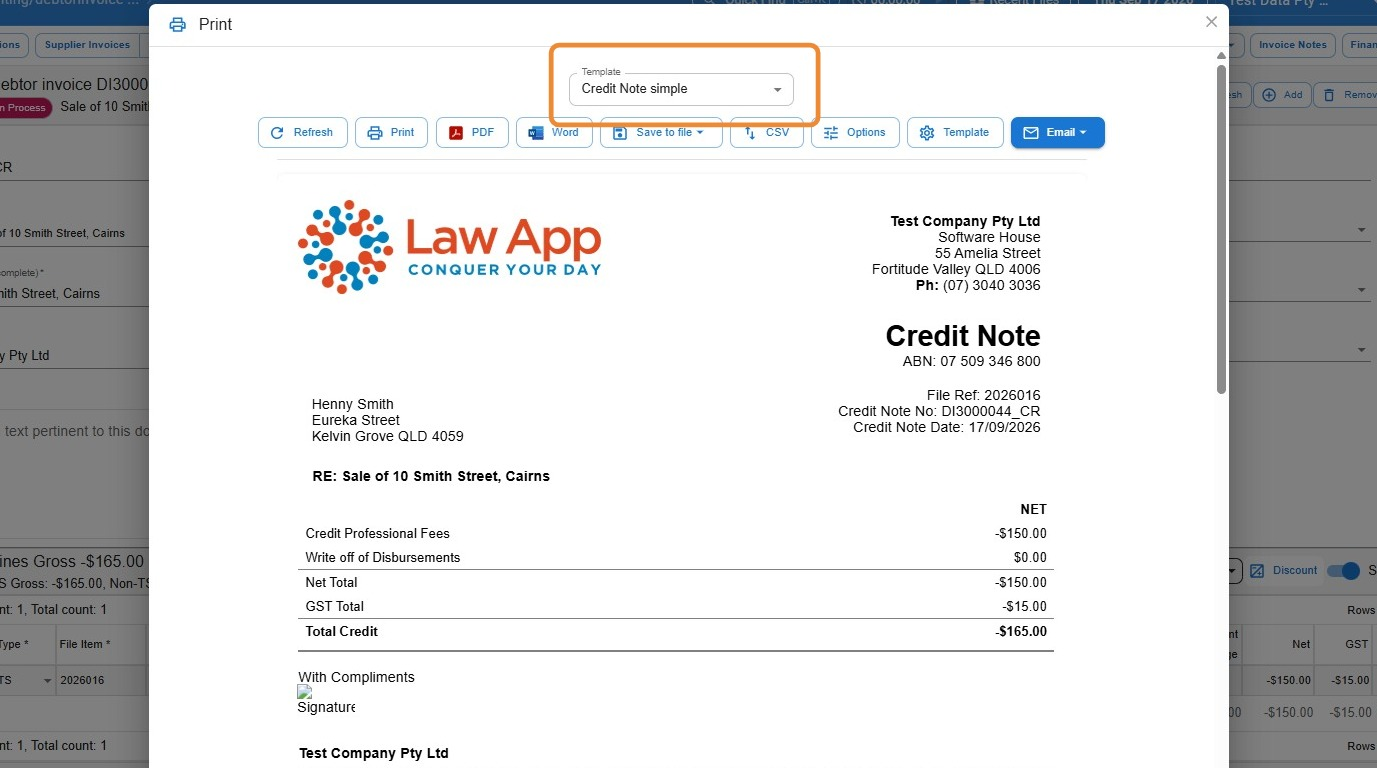The height and width of the screenshot is (768, 1377).
Task: Click the With Compliments text
Action: click(356, 677)
